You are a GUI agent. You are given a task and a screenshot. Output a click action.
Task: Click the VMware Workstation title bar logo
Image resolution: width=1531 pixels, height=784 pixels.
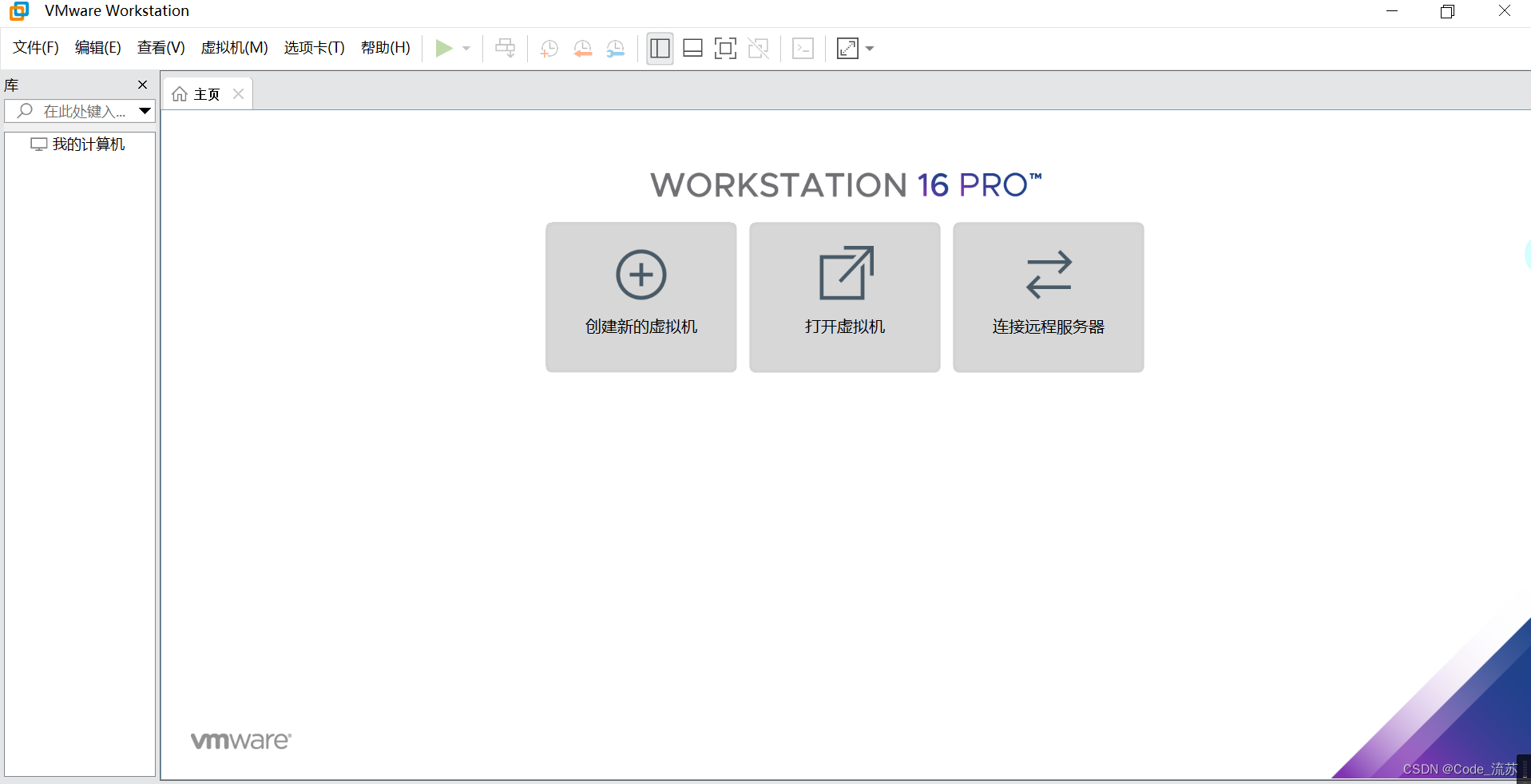(x=19, y=10)
